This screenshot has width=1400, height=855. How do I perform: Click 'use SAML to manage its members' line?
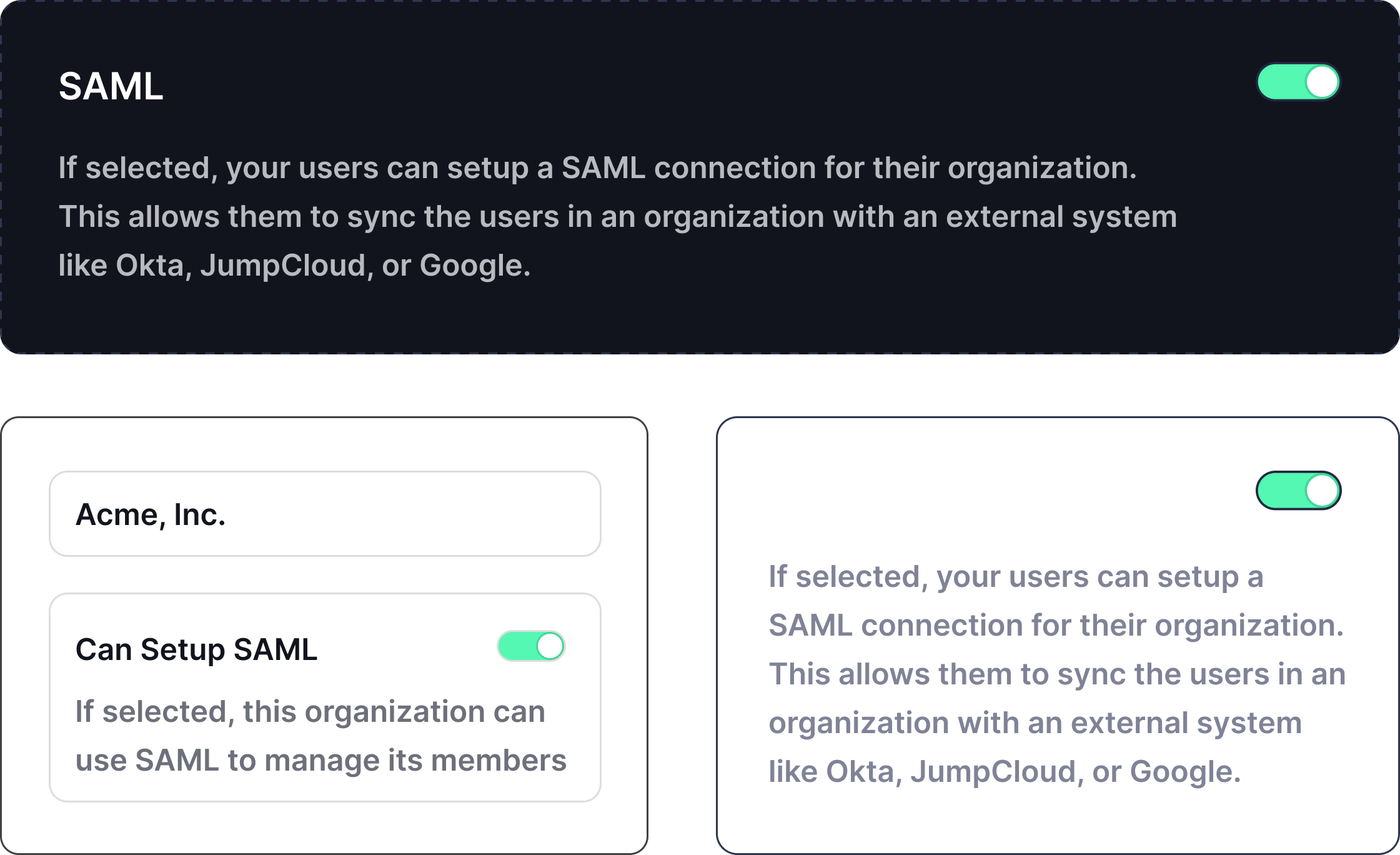pyautogui.click(x=320, y=761)
